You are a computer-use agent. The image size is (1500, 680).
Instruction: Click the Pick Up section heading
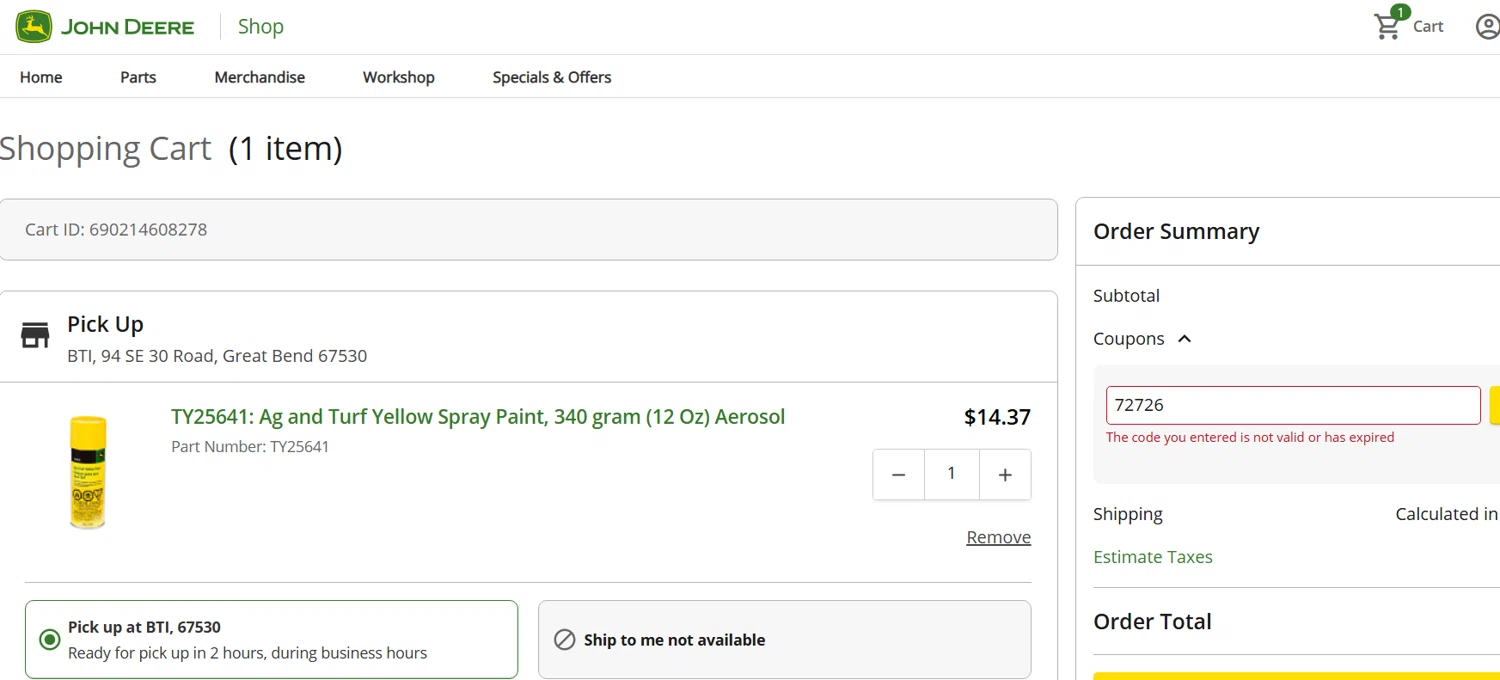105,324
